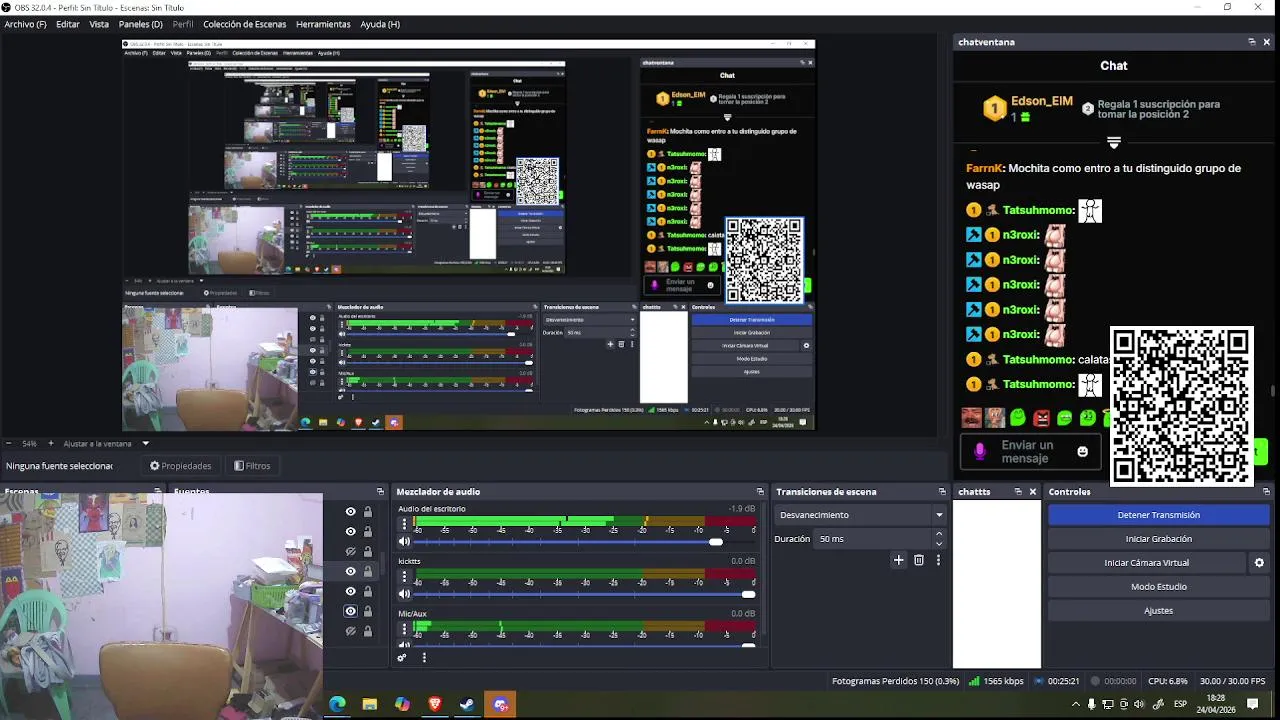Click Detener Transmisión to stop streaming
Viewport: 1280px width, 720px height.
[x=1158, y=515]
